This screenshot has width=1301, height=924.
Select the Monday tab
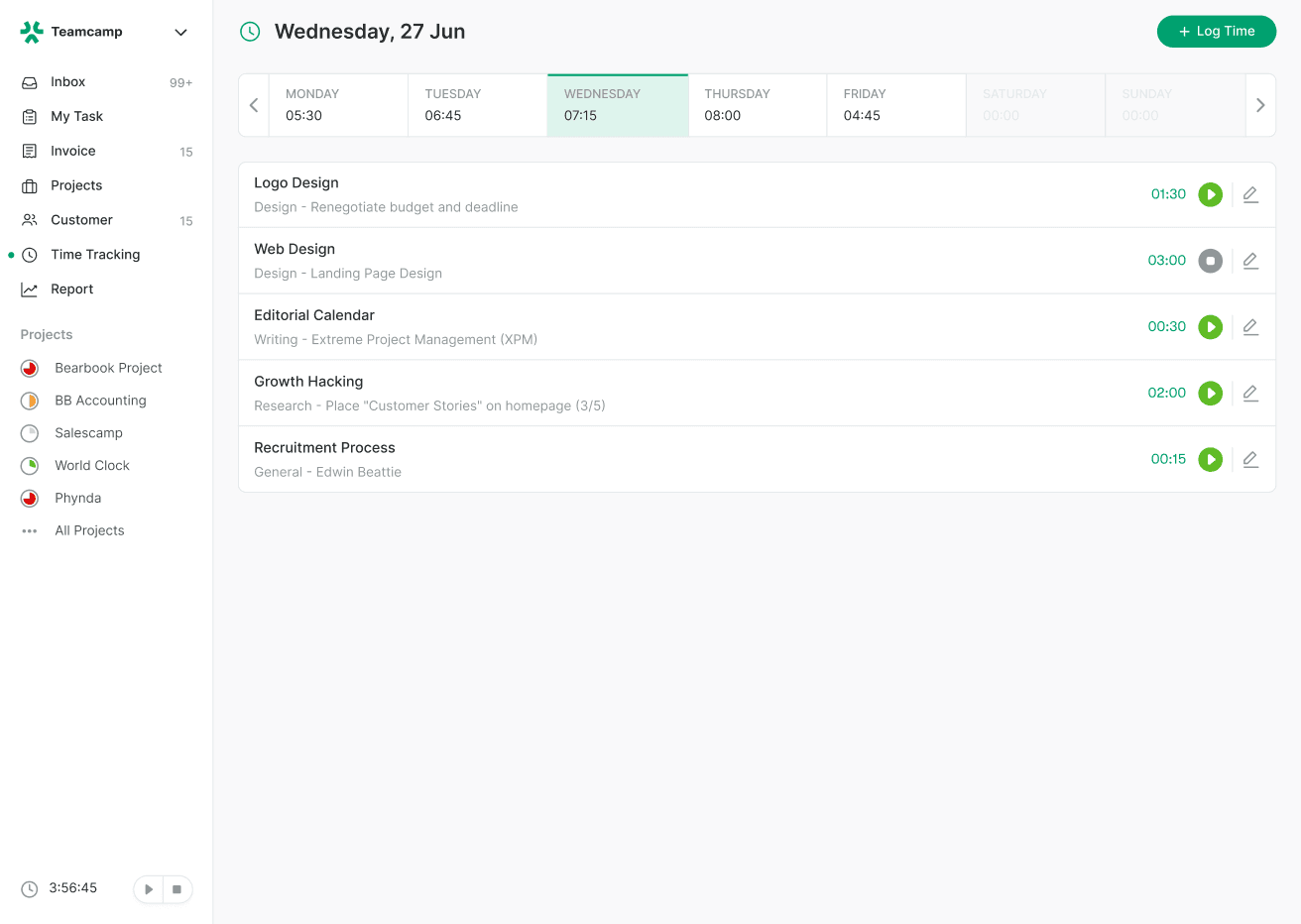pyautogui.click(x=338, y=104)
